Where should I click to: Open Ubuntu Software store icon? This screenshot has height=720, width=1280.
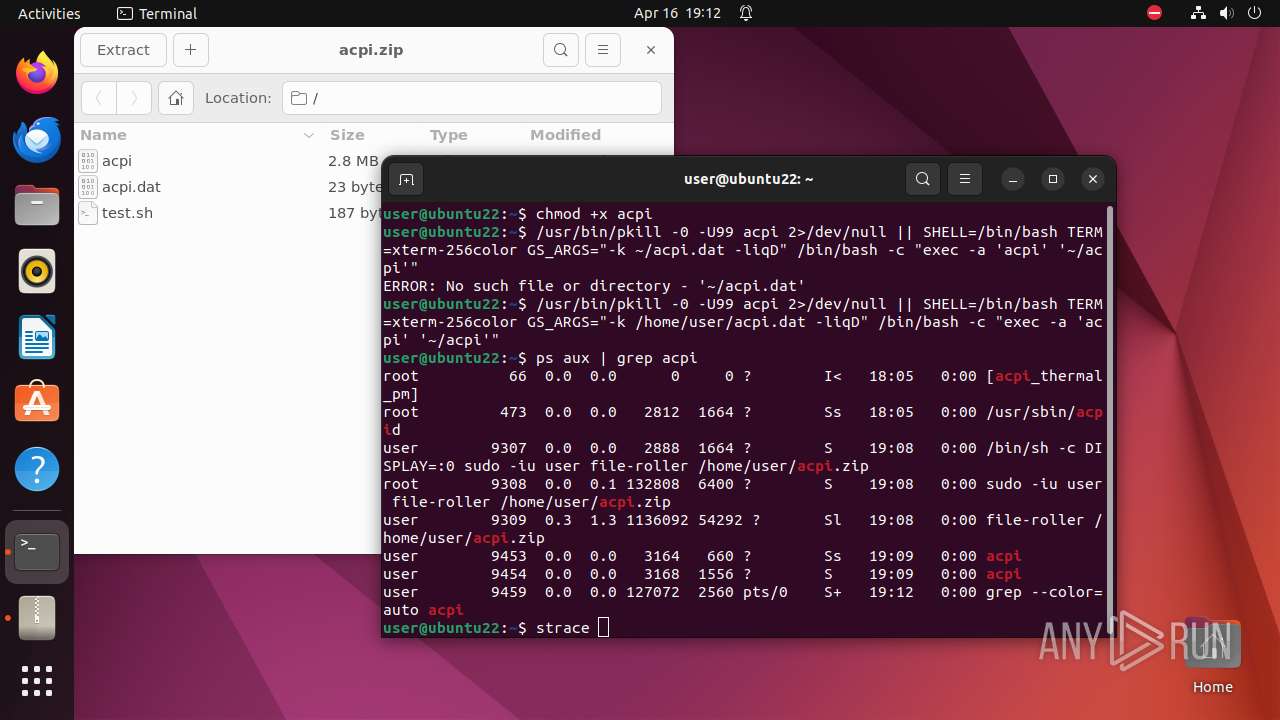[x=37, y=403]
